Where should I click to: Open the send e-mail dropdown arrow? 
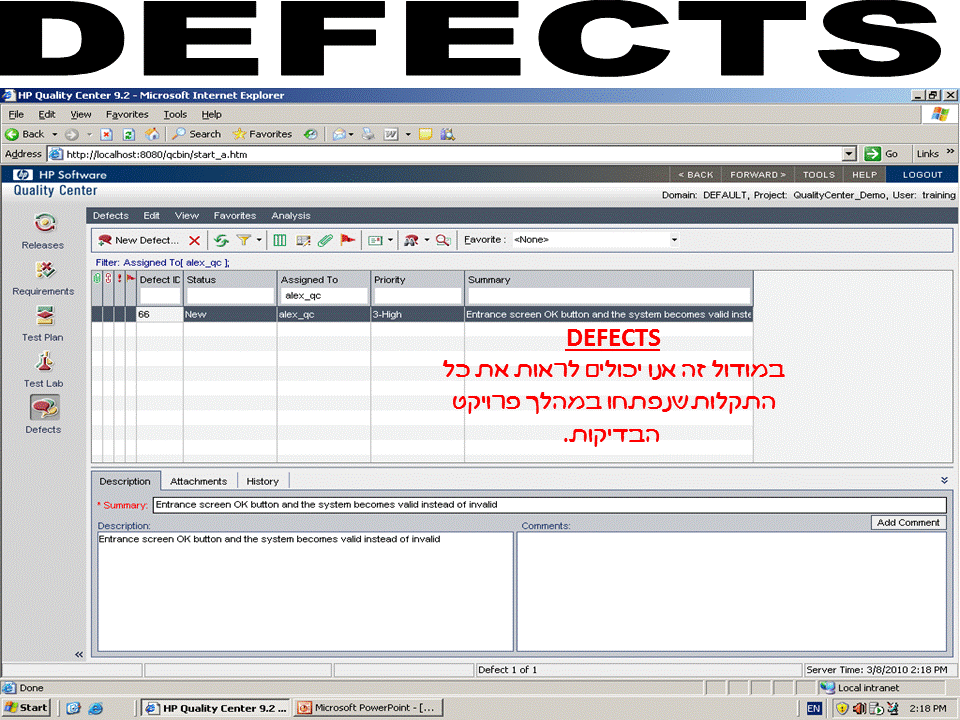[x=390, y=240]
